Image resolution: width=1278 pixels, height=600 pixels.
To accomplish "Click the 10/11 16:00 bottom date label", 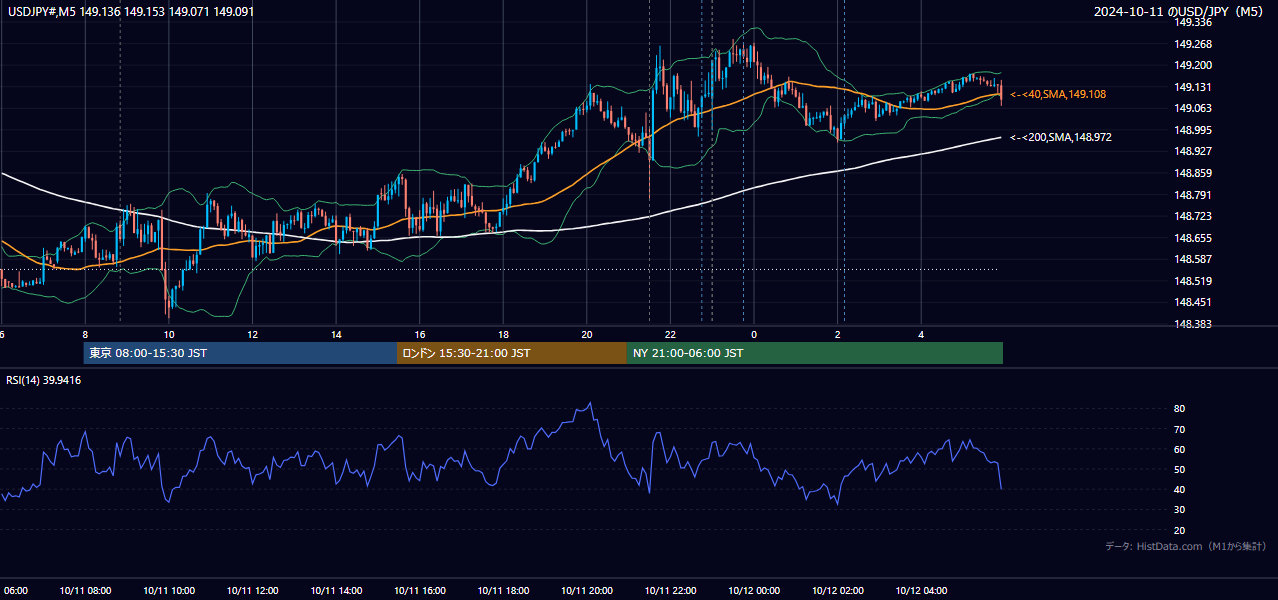I will 420,591.
